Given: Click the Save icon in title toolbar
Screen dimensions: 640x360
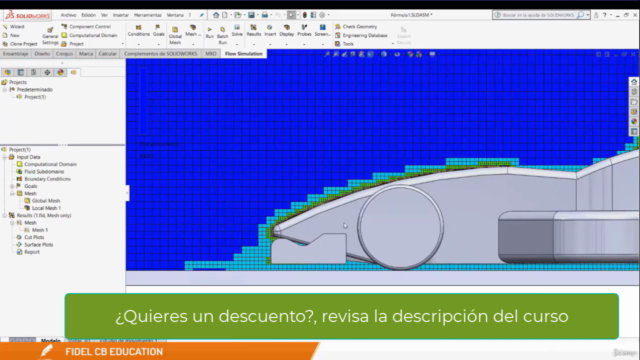Looking at the screenshot, I should tap(251, 15).
